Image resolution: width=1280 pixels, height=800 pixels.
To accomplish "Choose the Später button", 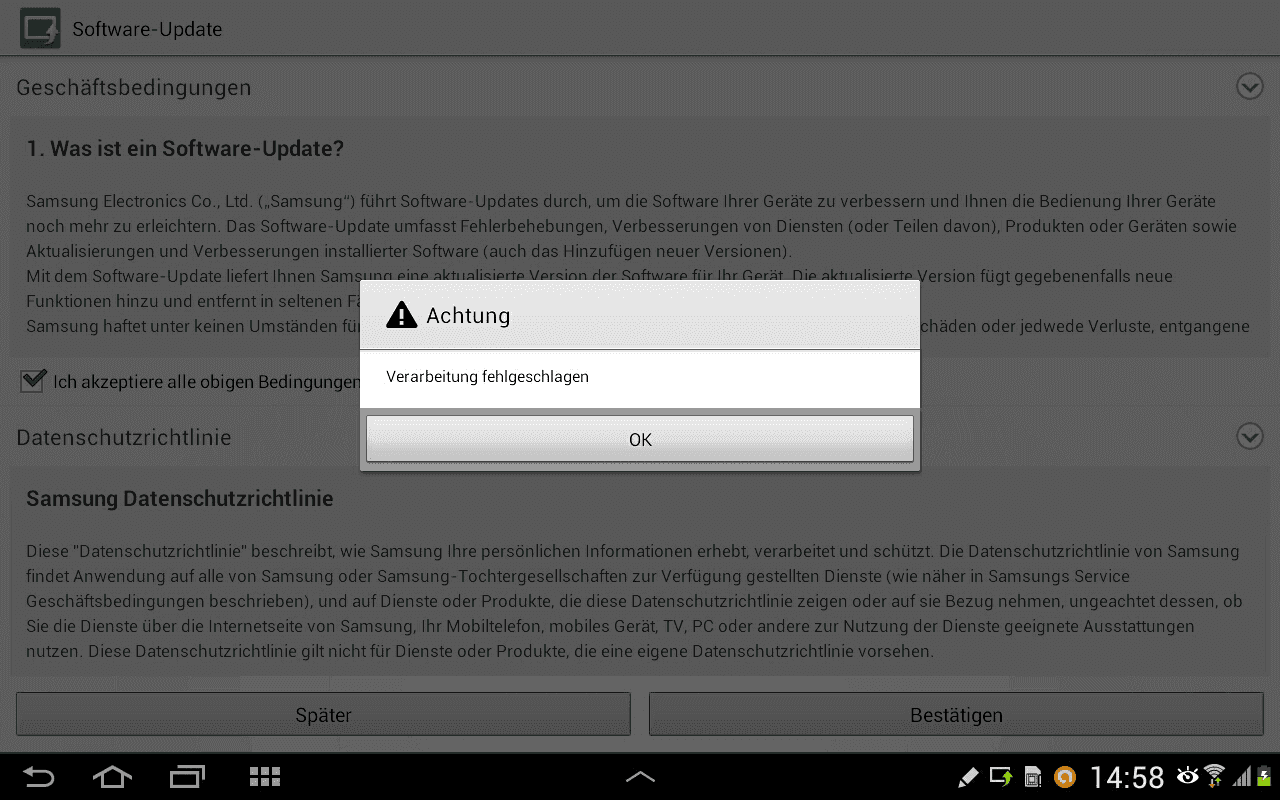I will pos(323,715).
